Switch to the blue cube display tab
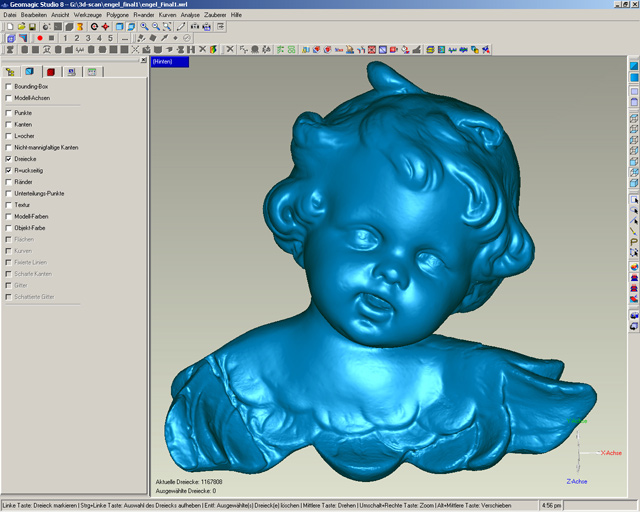This screenshot has width=640, height=512. (x=30, y=72)
